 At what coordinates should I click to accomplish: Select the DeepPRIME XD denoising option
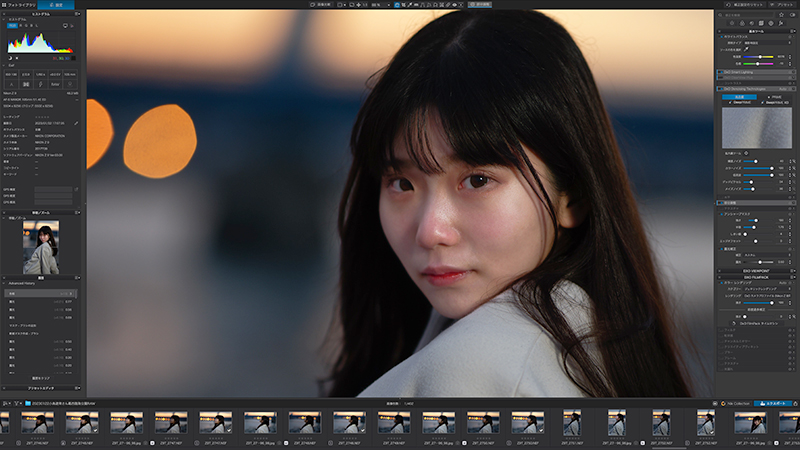(775, 103)
